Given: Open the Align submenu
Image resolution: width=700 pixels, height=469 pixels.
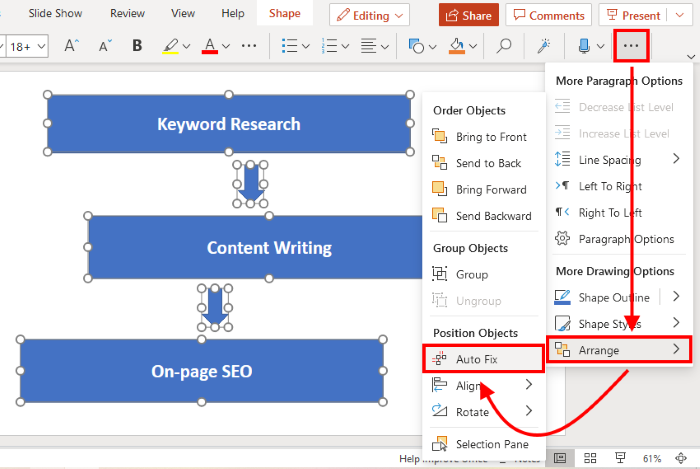Looking at the screenshot, I should (483, 385).
